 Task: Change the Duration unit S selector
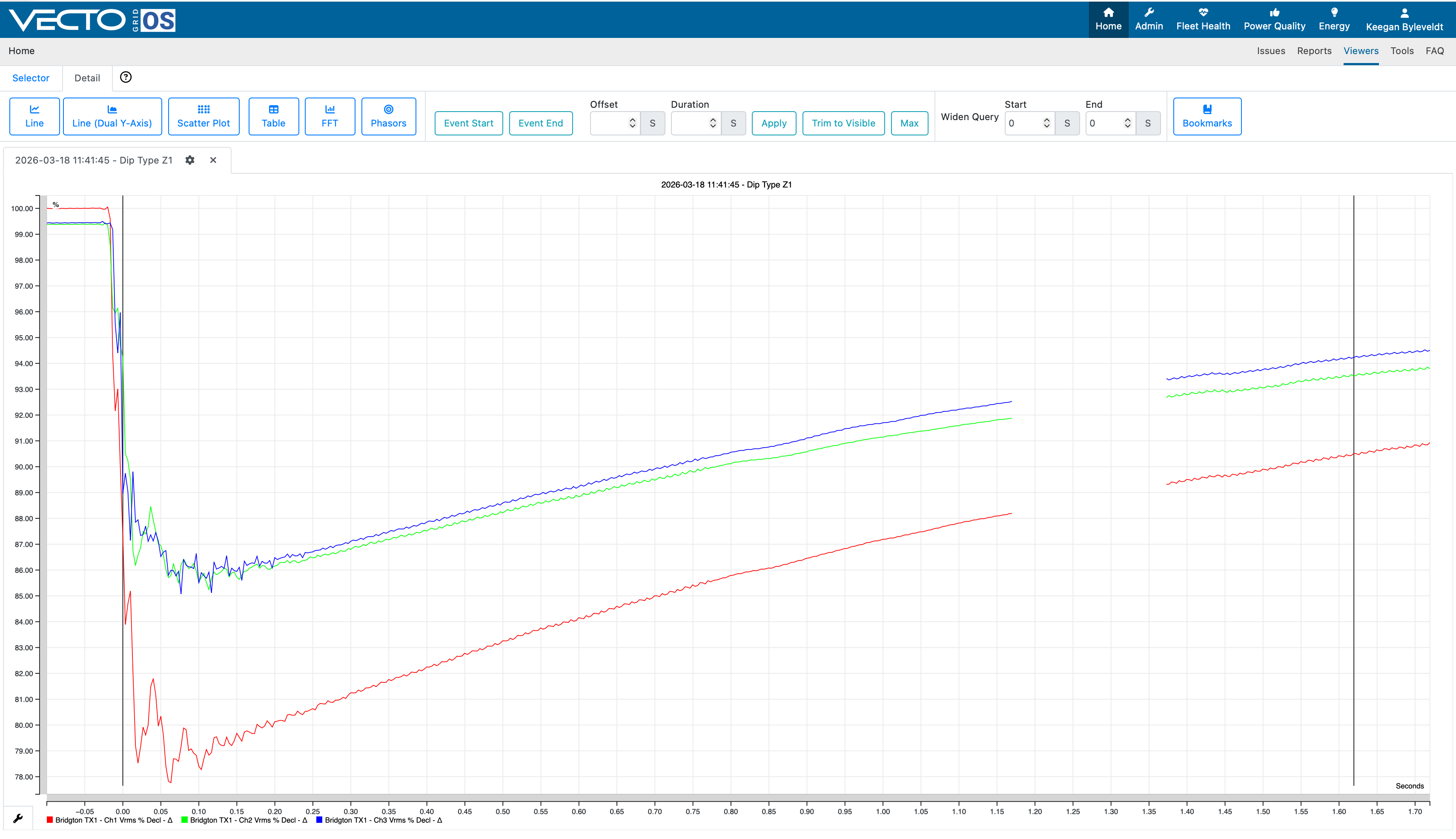733,124
